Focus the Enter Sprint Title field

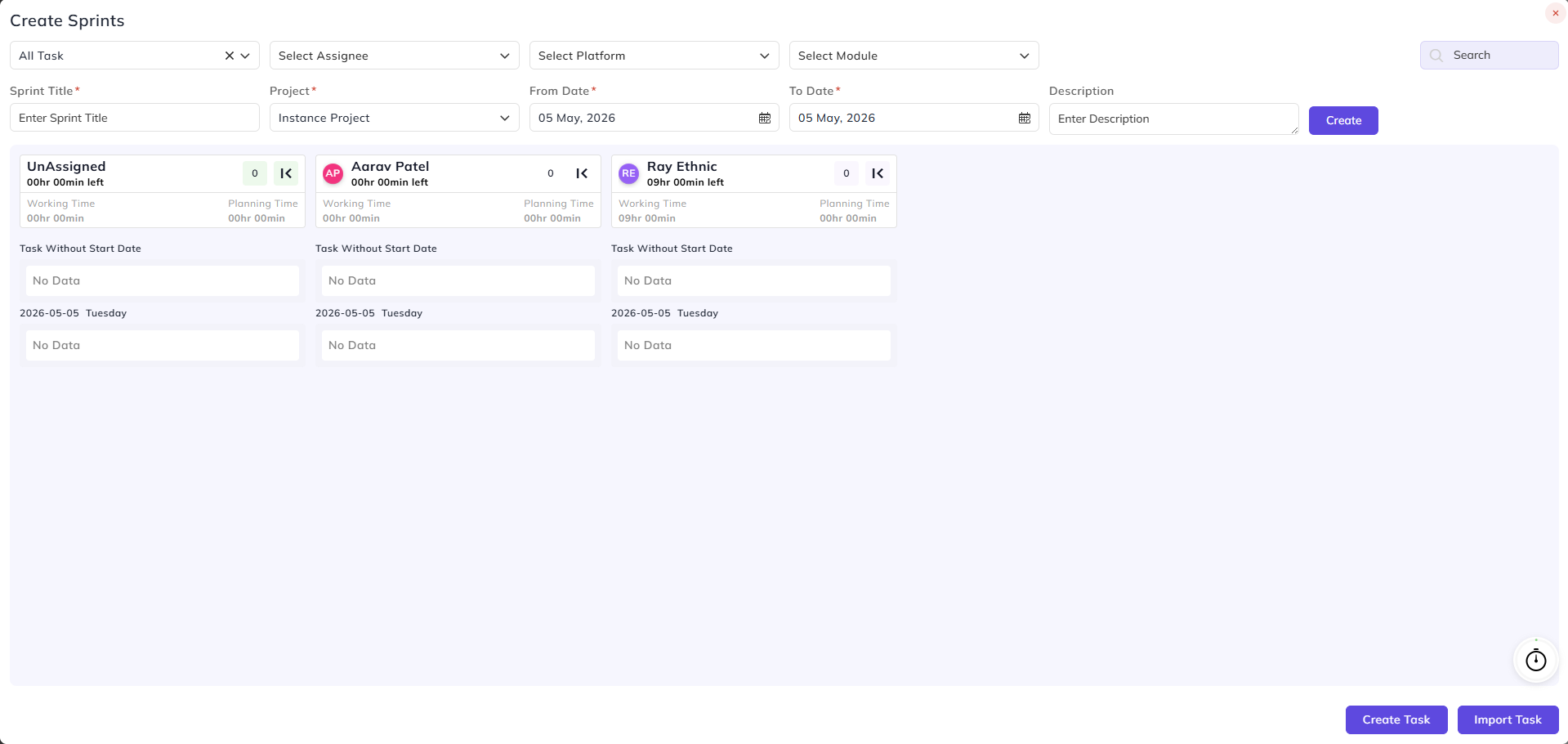click(135, 118)
